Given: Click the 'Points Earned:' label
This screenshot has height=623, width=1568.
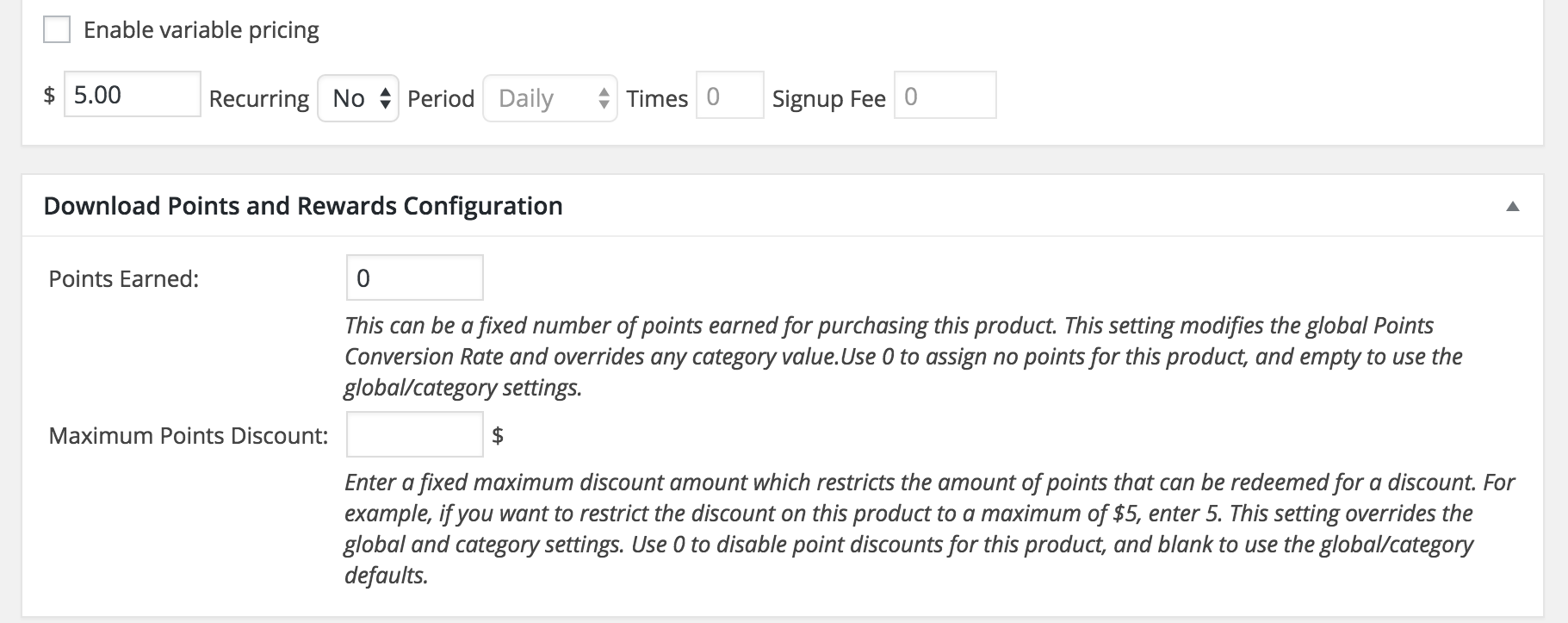Looking at the screenshot, I should click(x=124, y=279).
